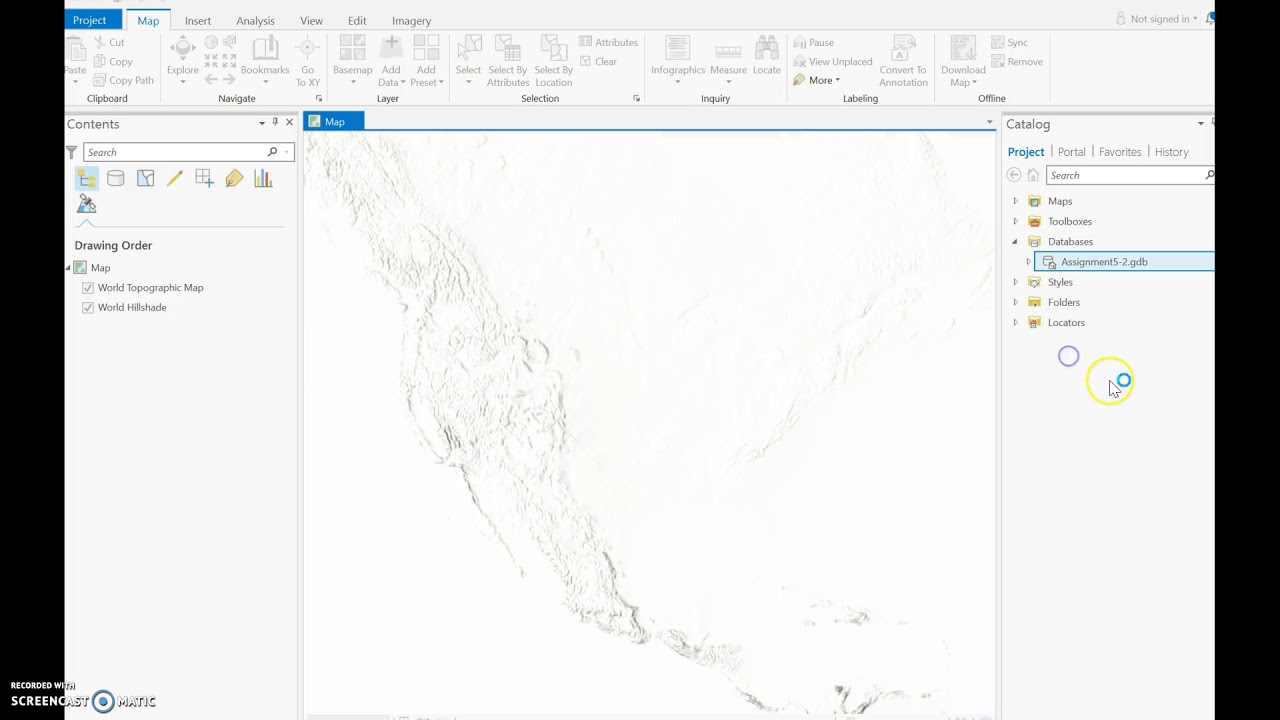The image size is (1280, 720).
Task: Click the Catalog back arrow
Action: coord(1014,175)
